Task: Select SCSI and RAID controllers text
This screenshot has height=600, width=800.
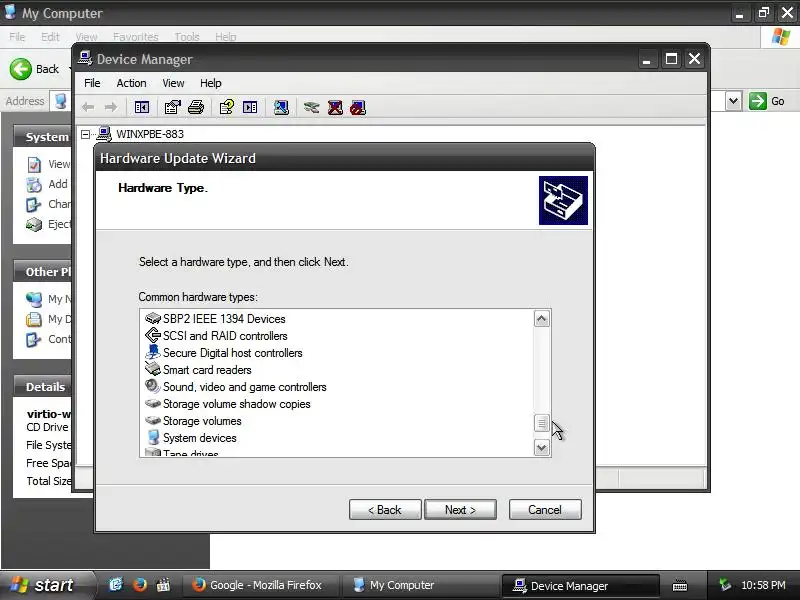Action: (x=225, y=336)
